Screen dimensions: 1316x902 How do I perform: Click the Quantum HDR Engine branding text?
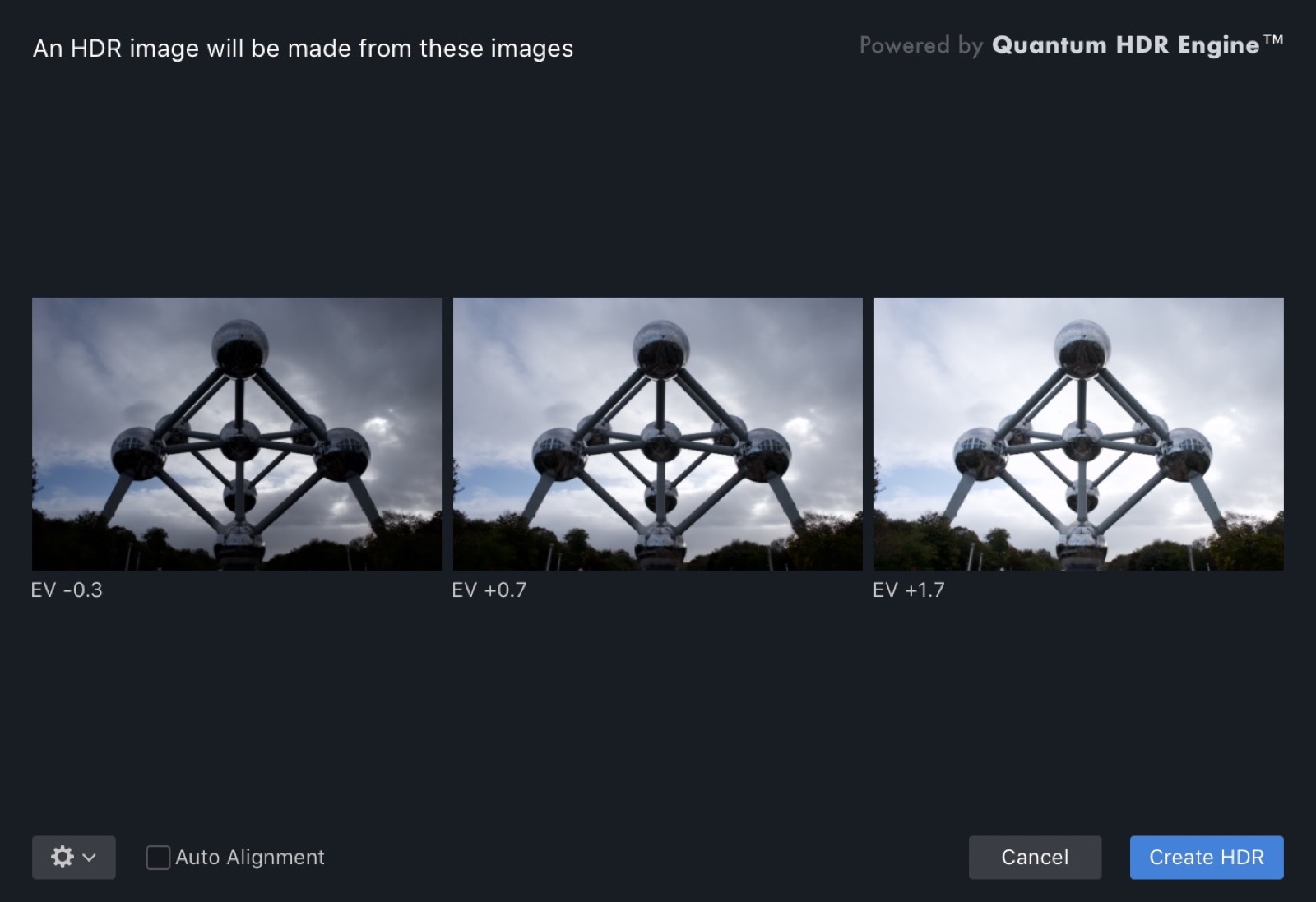tap(1125, 45)
